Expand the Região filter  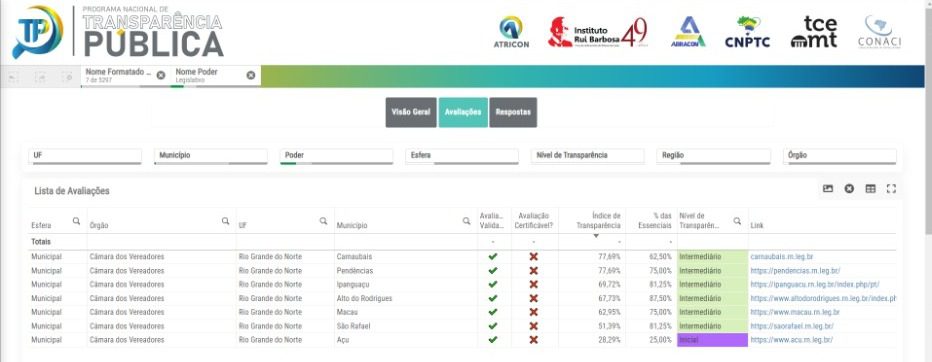tap(714, 156)
